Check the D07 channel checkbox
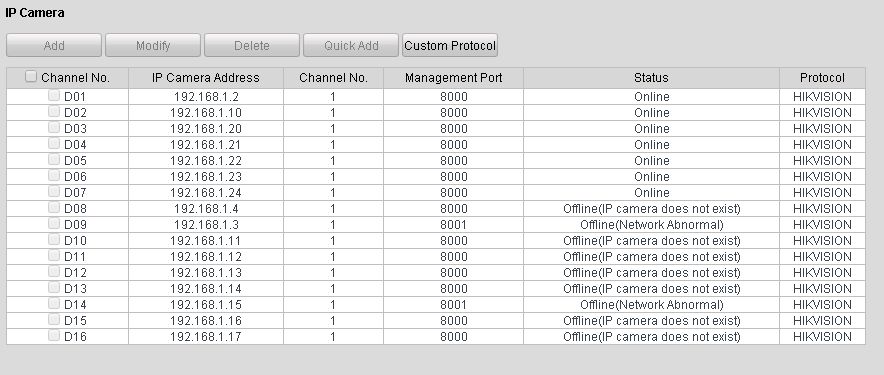This screenshot has width=884, height=375. click(54, 192)
